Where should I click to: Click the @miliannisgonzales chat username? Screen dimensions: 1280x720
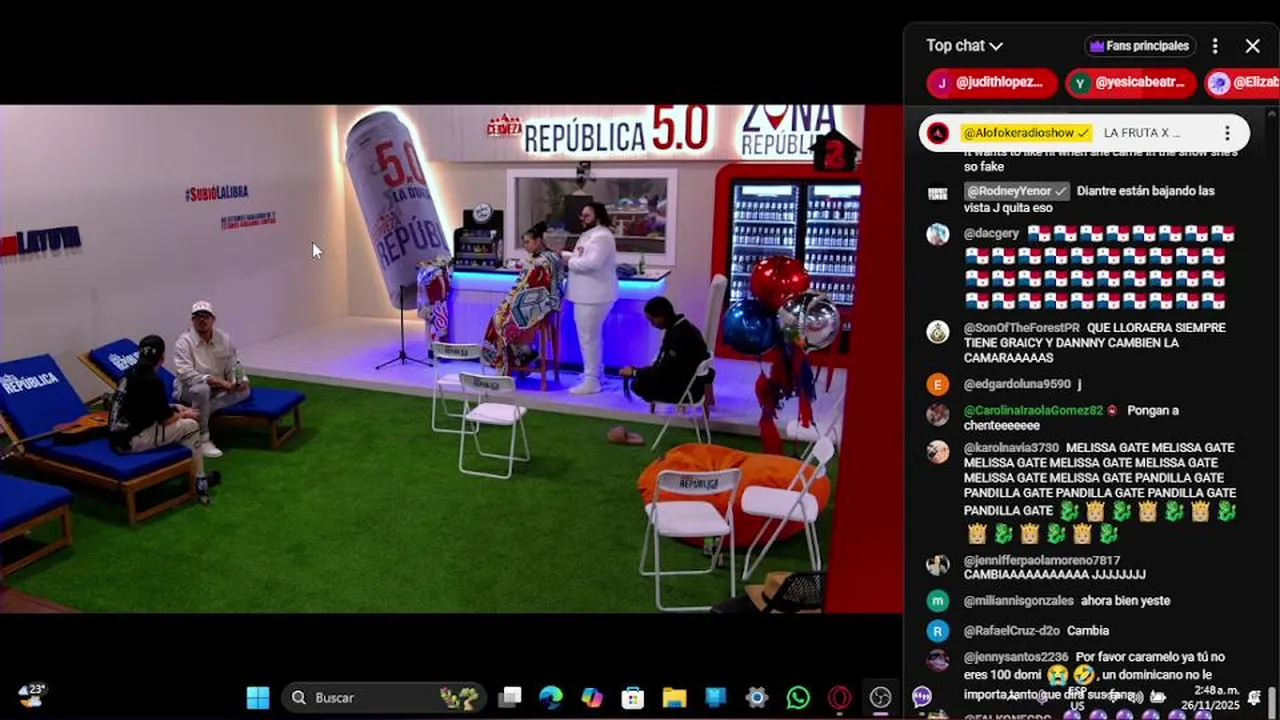coord(1019,601)
